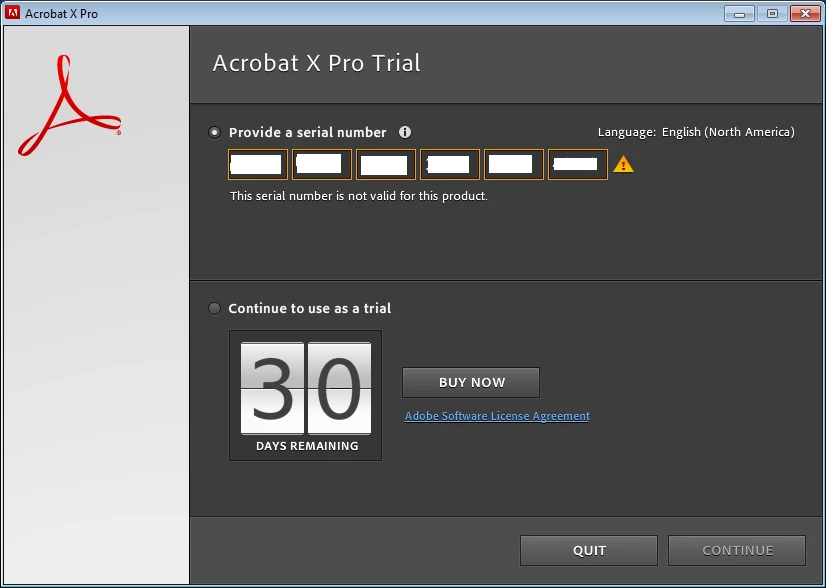This screenshot has width=826, height=588.
Task: Click the 'Acrobat X Pro Trial' heading
Action: pos(317,63)
